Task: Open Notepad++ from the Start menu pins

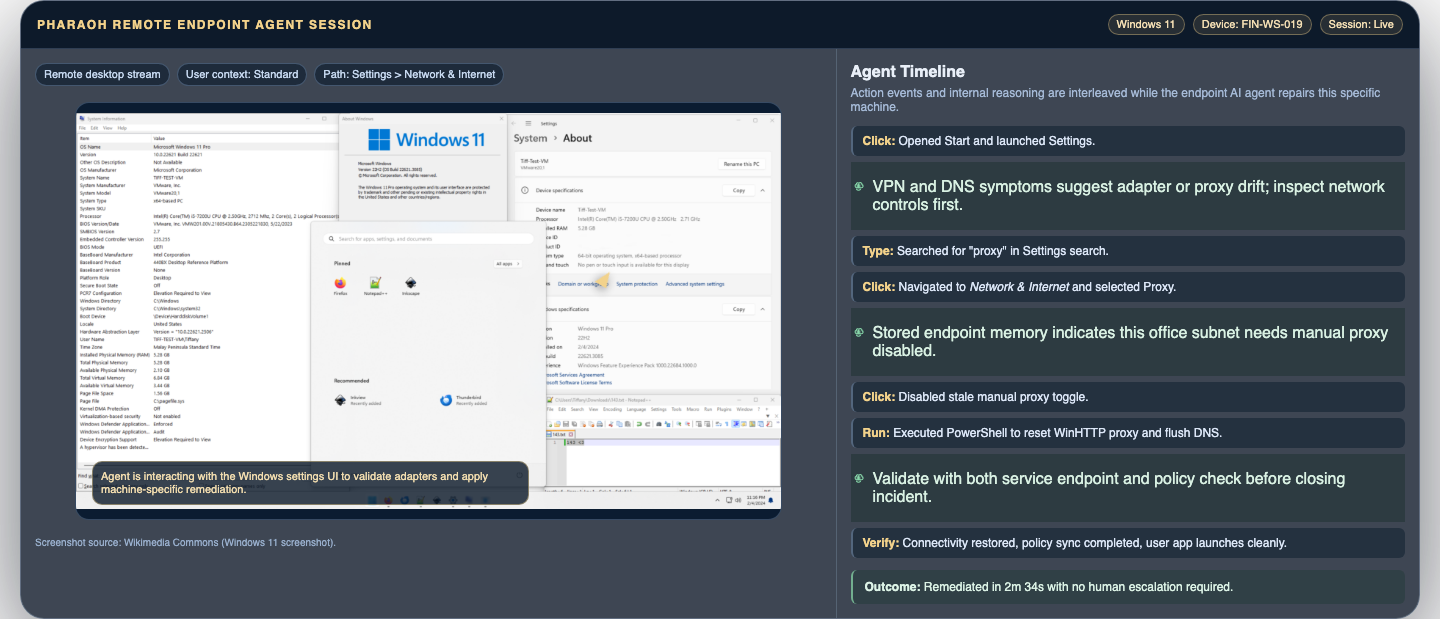Action: click(x=375, y=284)
